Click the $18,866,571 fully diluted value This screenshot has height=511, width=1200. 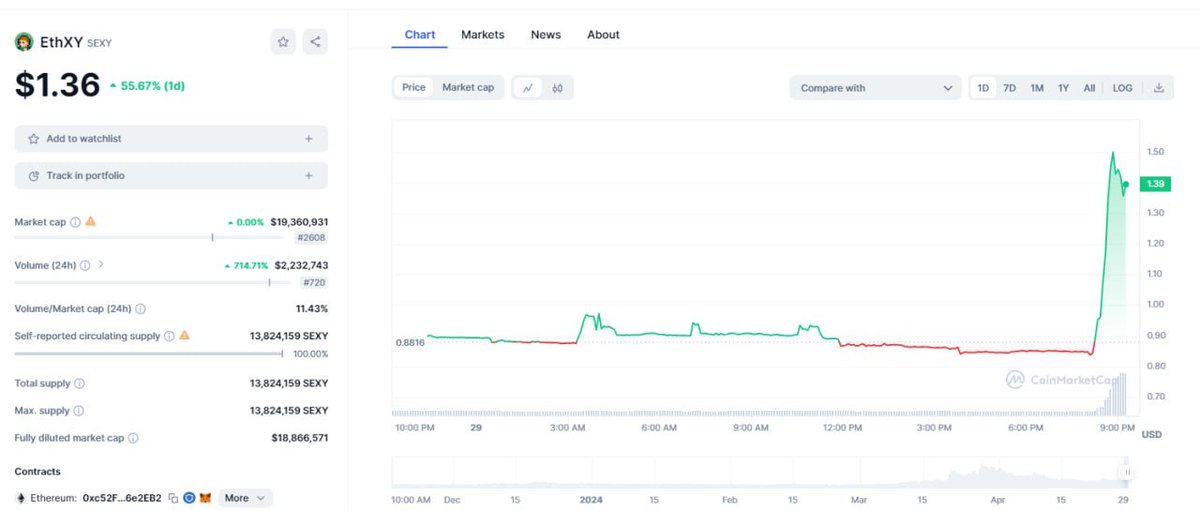(299, 438)
